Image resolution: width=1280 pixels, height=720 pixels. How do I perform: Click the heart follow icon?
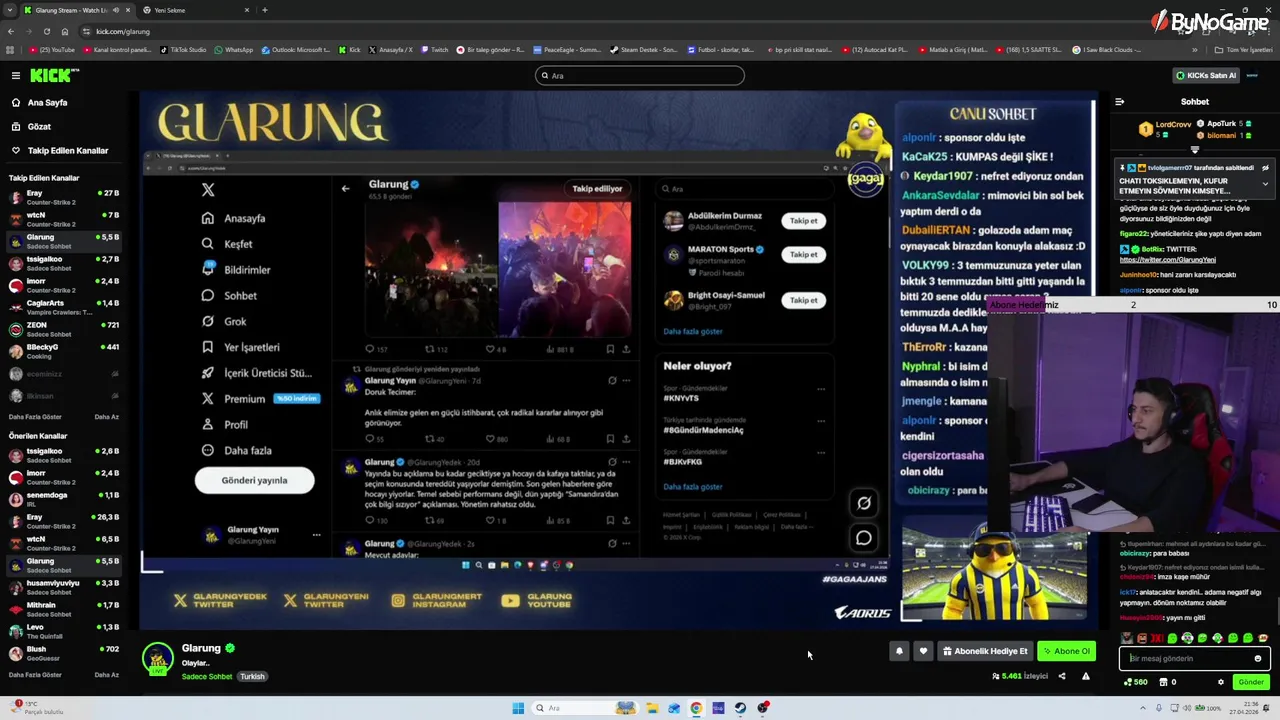(x=923, y=651)
